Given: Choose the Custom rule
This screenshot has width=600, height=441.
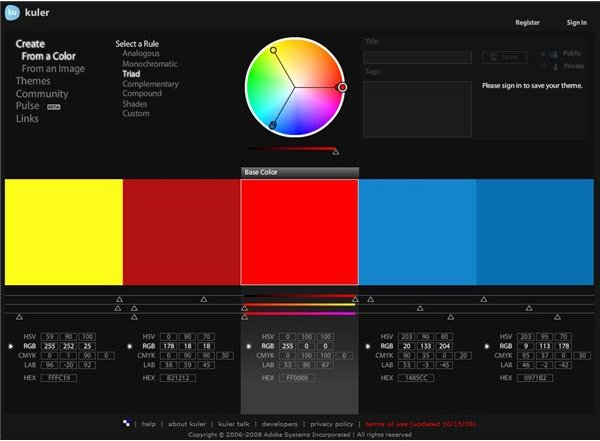Looking at the screenshot, I should (136, 113).
